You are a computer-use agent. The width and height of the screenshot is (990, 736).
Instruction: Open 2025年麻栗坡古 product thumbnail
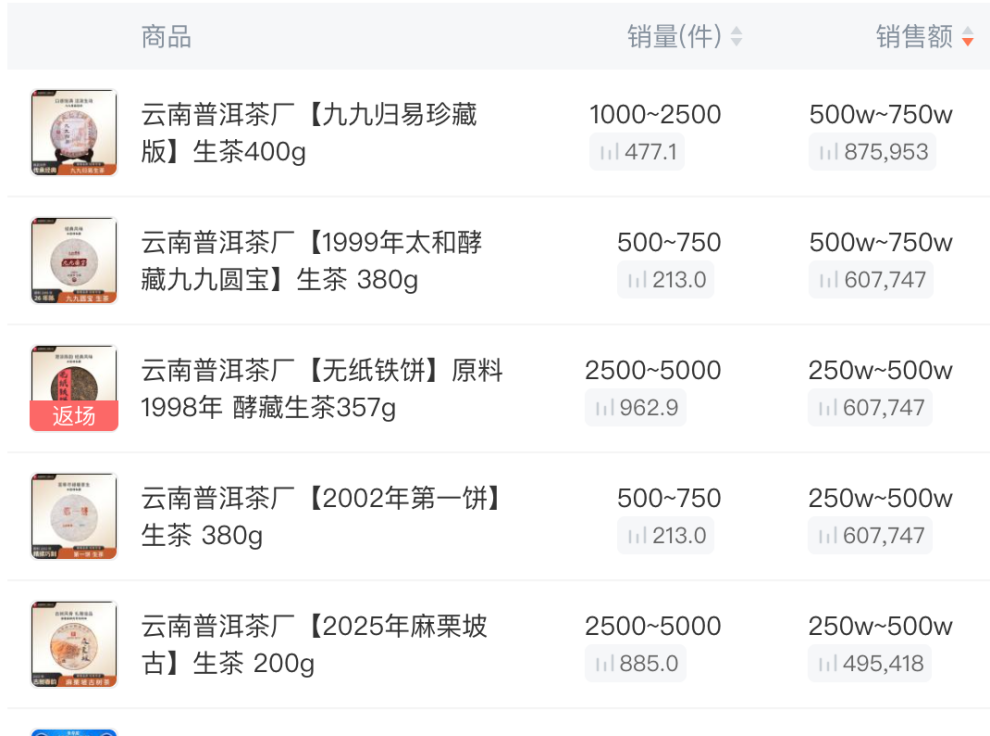coord(73,644)
